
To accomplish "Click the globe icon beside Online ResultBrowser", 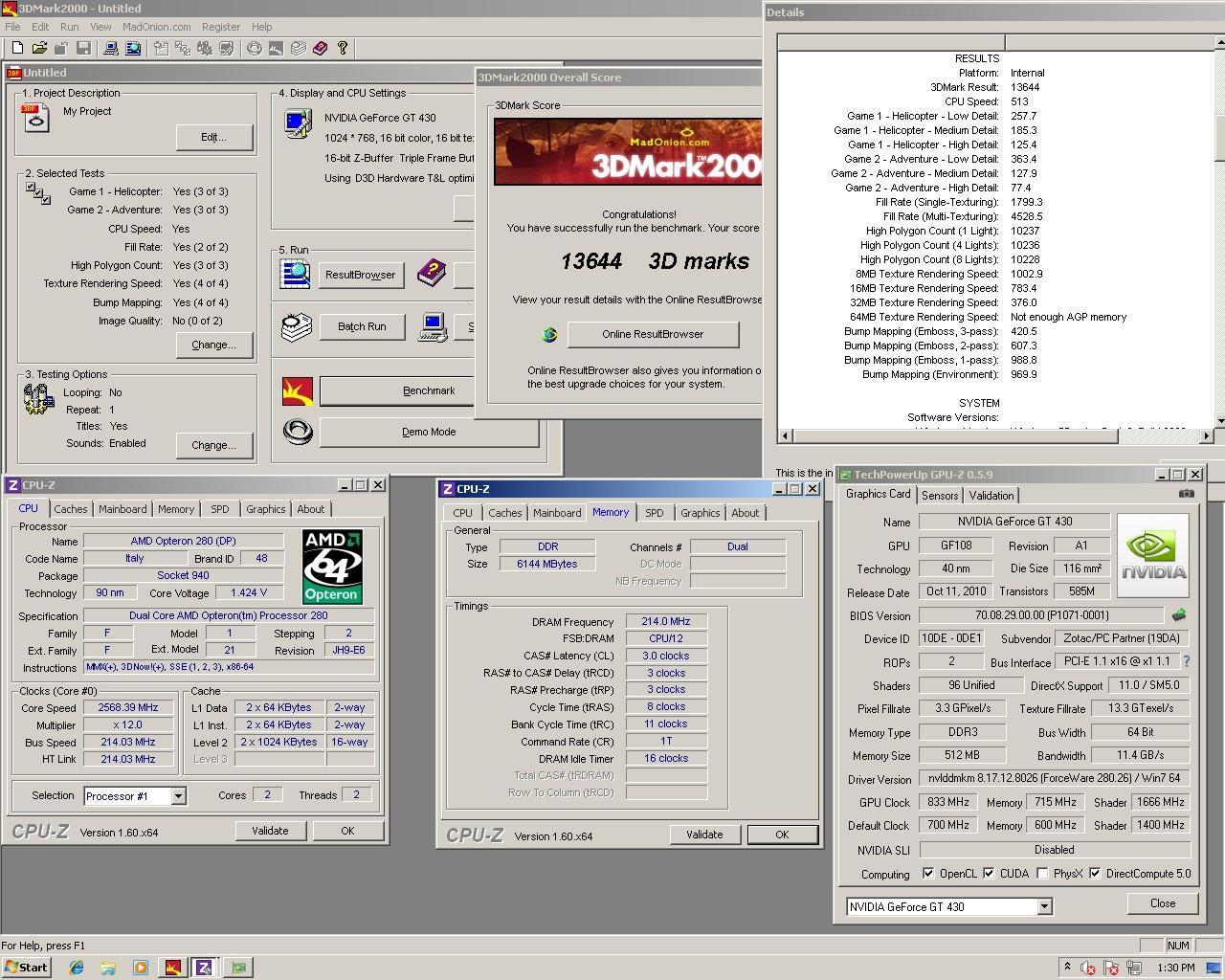I will click(549, 334).
